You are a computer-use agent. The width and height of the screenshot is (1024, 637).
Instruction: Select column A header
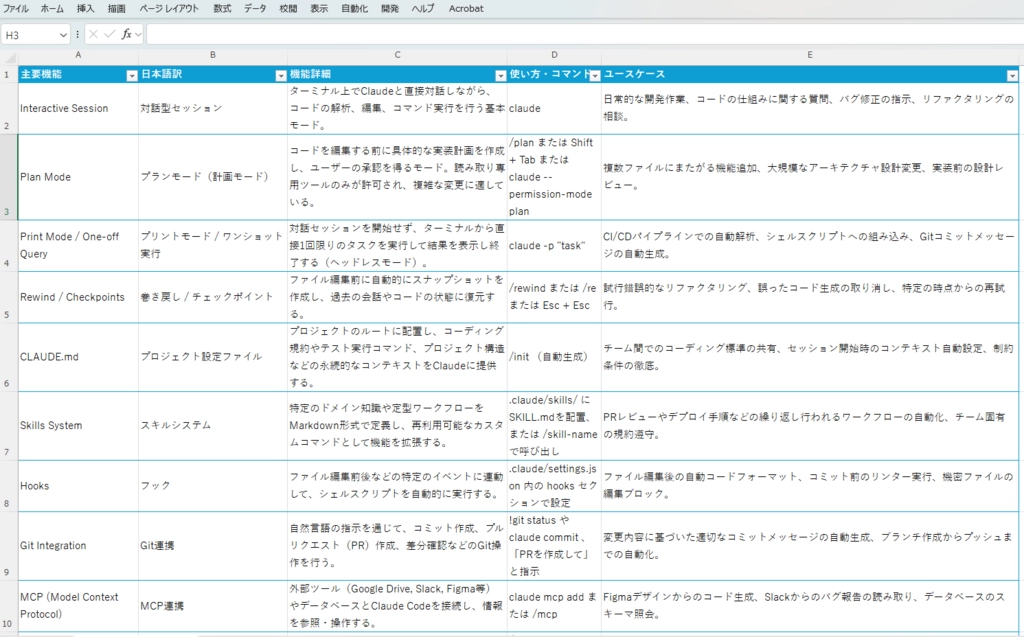pyautogui.click(x=78, y=55)
